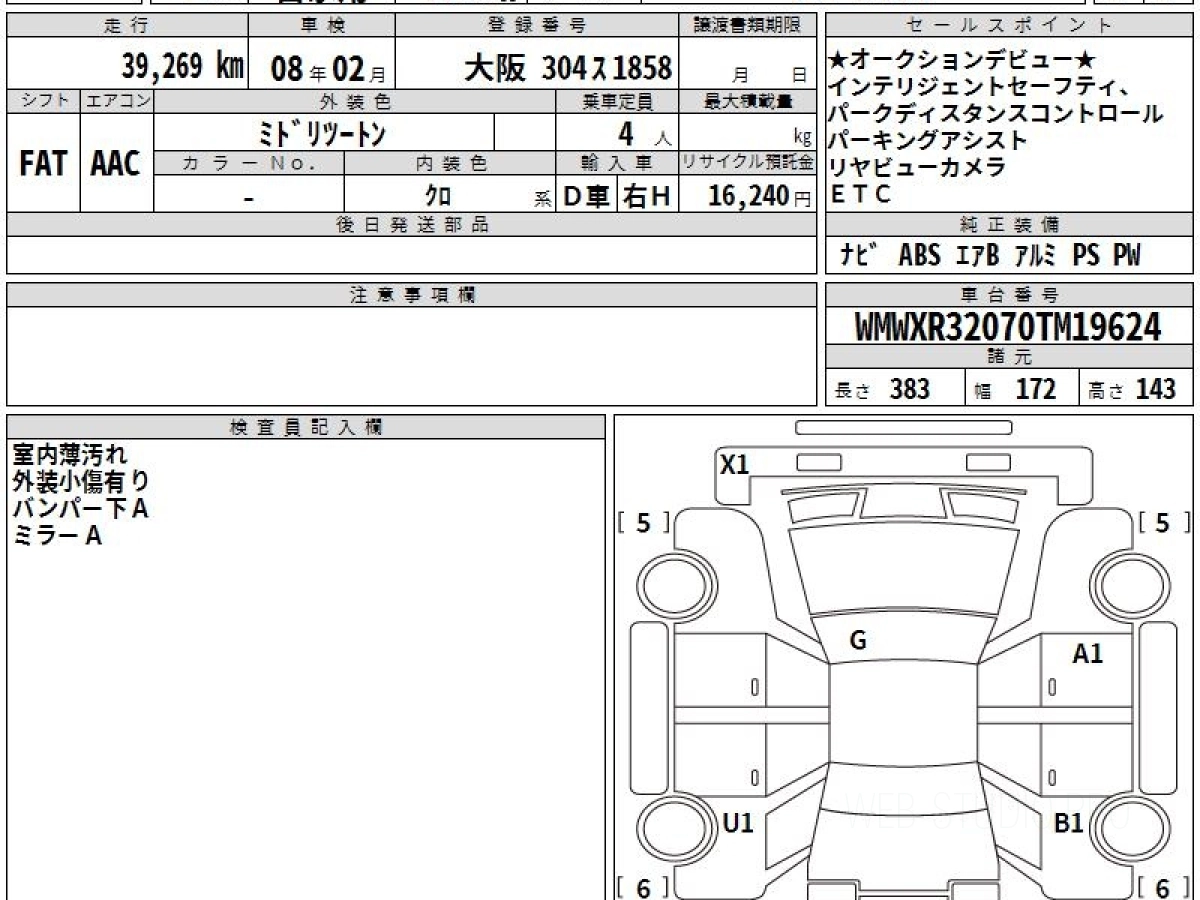
Task: Click the 乗車定員 header
Action: [x=617, y=101]
